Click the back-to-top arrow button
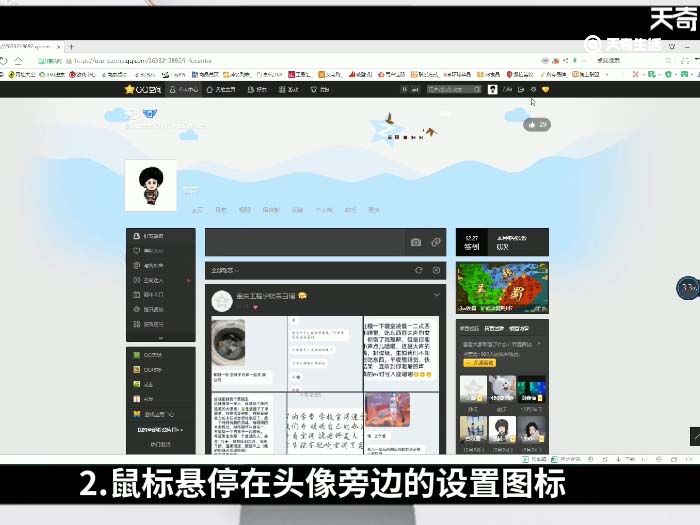 click(x=695, y=436)
